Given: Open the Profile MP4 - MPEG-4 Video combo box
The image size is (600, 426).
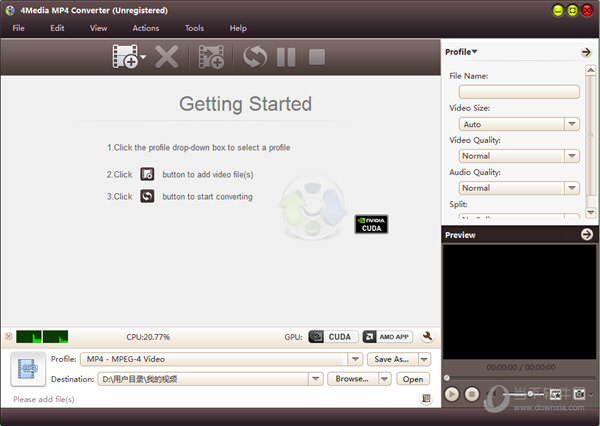Looking at the screenshot, I should pos(221,359).
